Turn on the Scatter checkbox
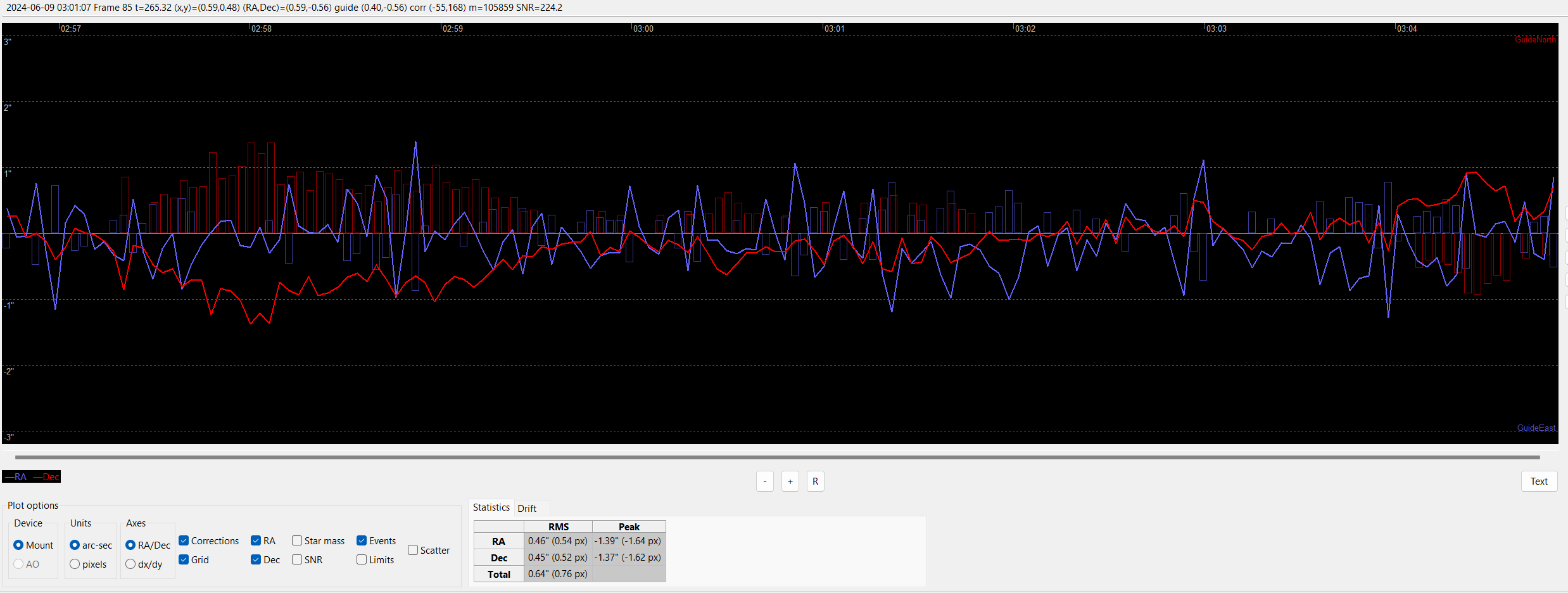 pos(413,550)
